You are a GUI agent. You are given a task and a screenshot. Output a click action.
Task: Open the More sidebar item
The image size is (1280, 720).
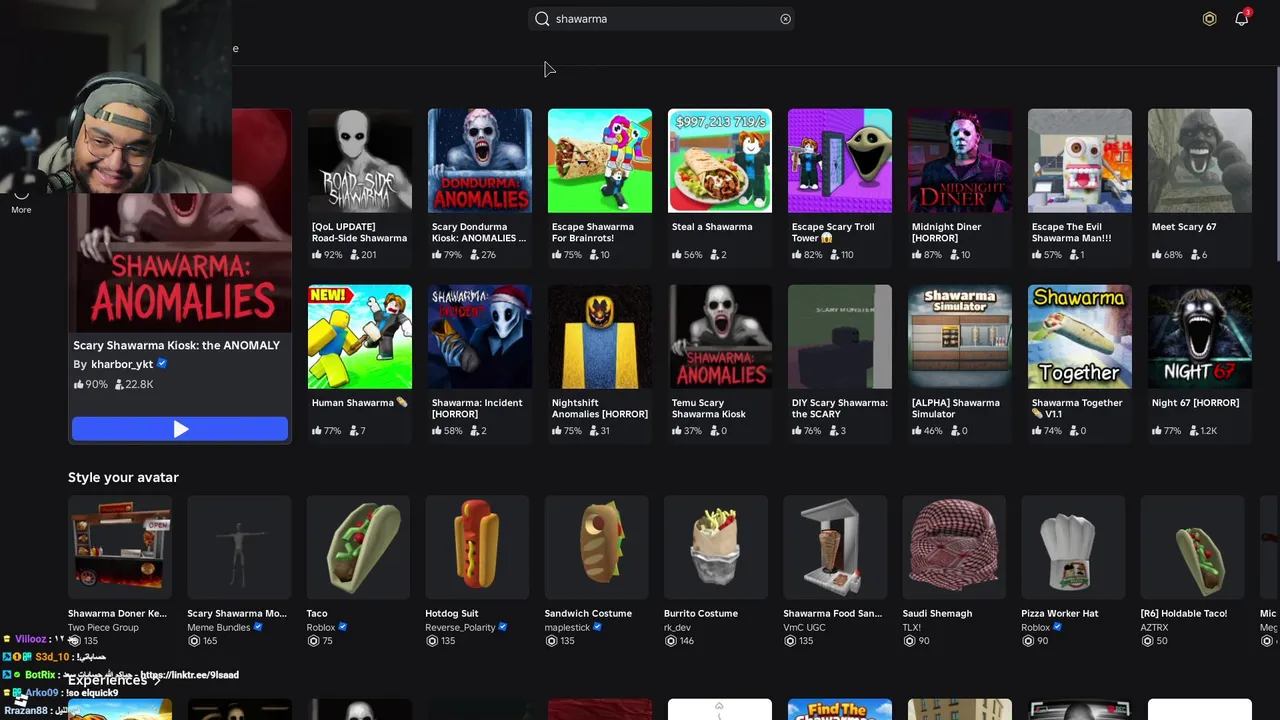21,200
